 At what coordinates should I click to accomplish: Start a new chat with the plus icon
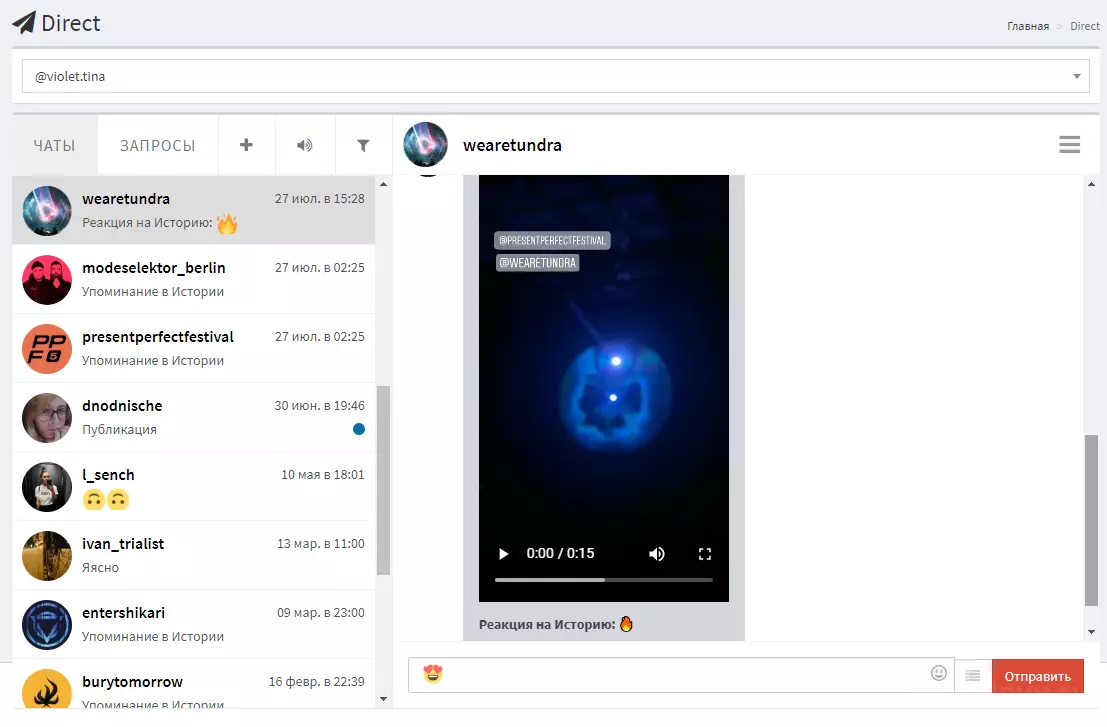click(246, 145)
